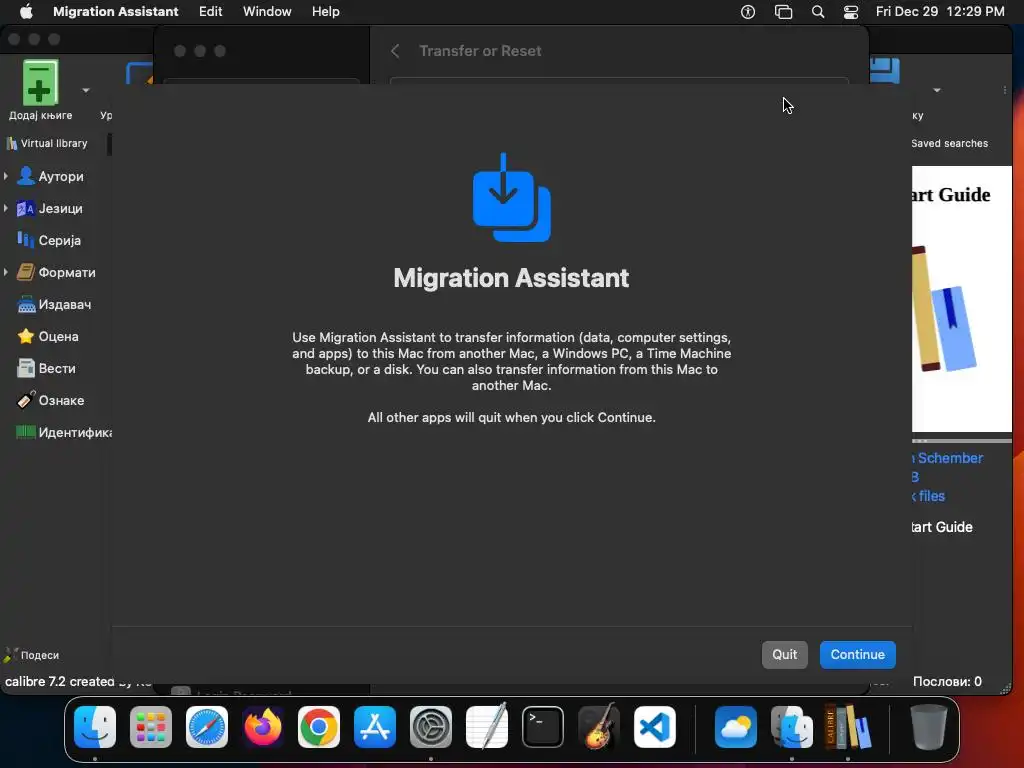Image resolution: width=1024 pixels, height=768 pixels.
Task: Open Control Center in menu bar
Action: (x=850, y=12)
